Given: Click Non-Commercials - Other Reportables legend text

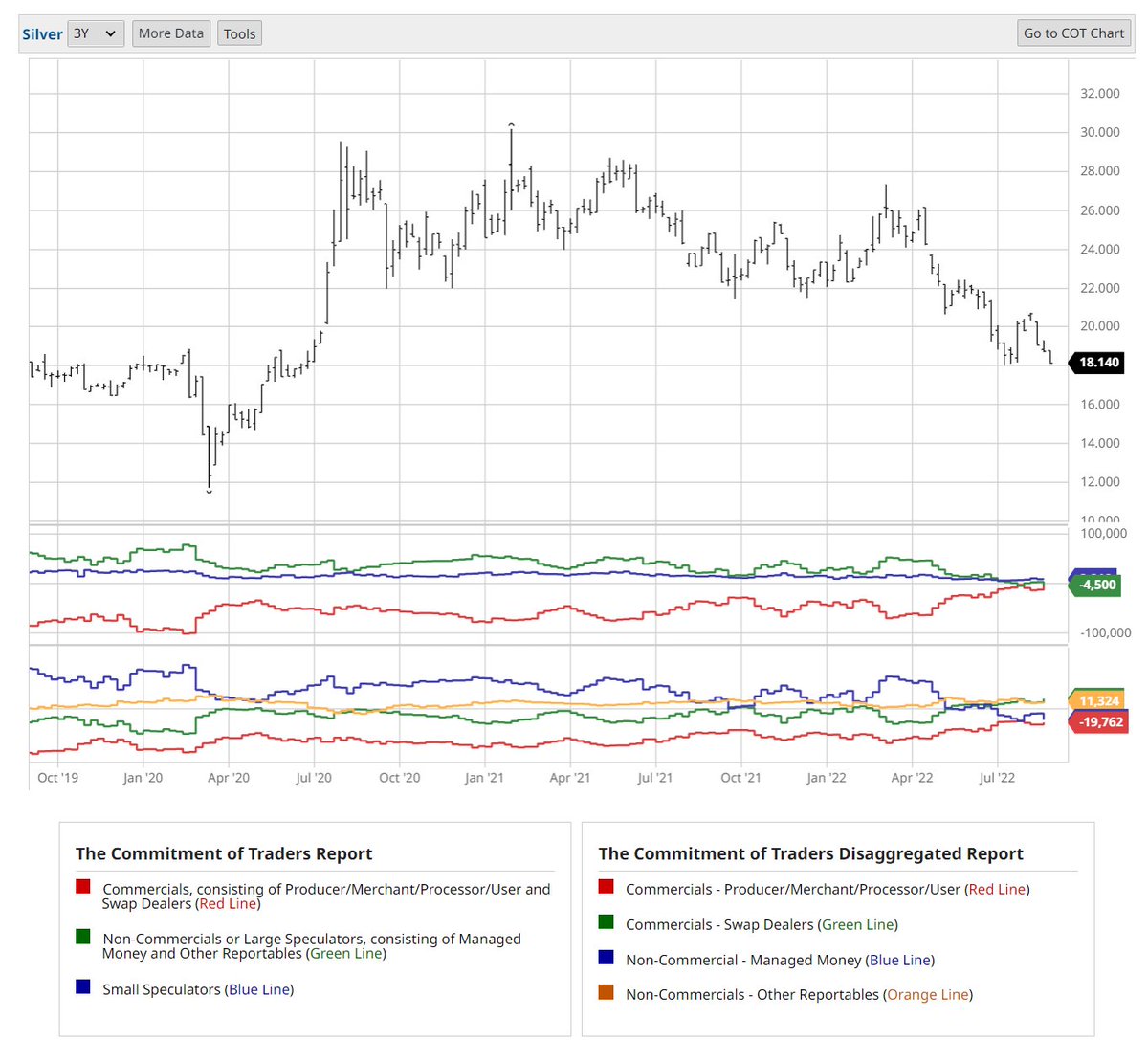Looking at the screenshot, I should (800, 995).
